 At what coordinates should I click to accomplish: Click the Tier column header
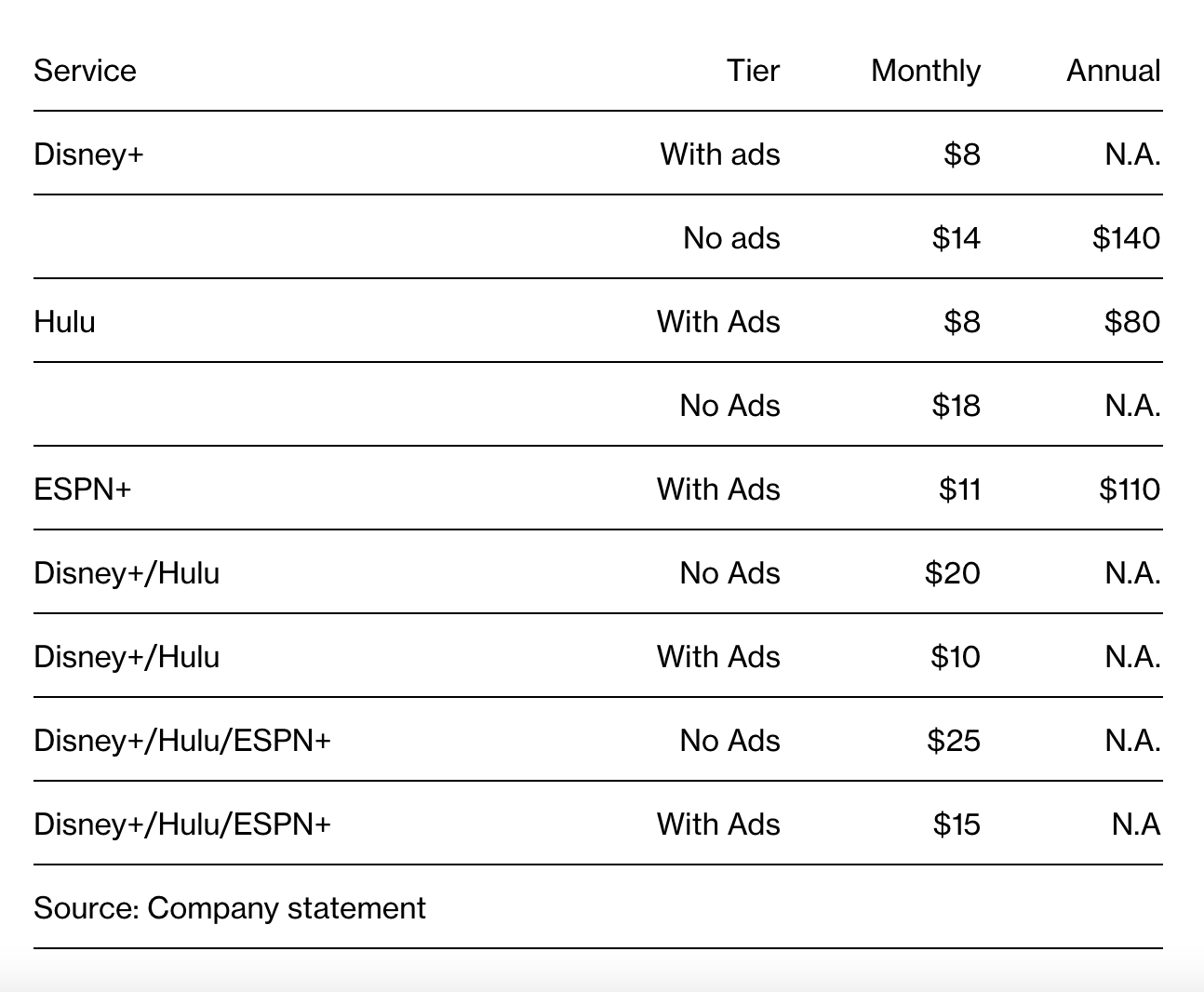click(x=753, y=71)
